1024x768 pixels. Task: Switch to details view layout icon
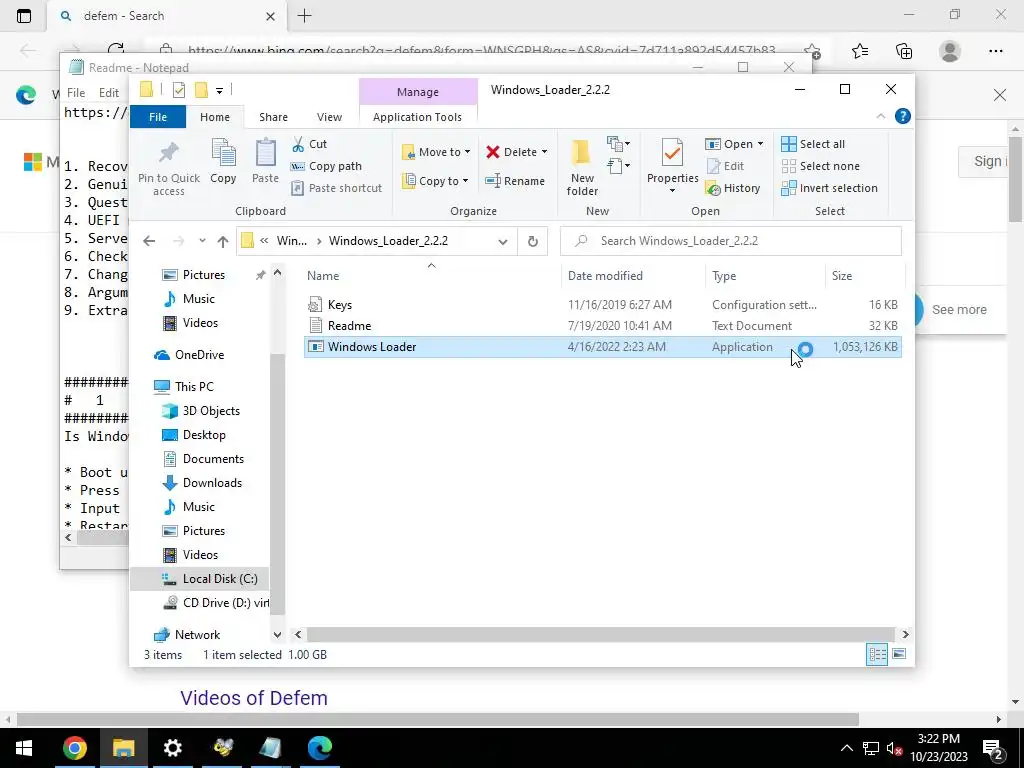click(x=877, y=654)
